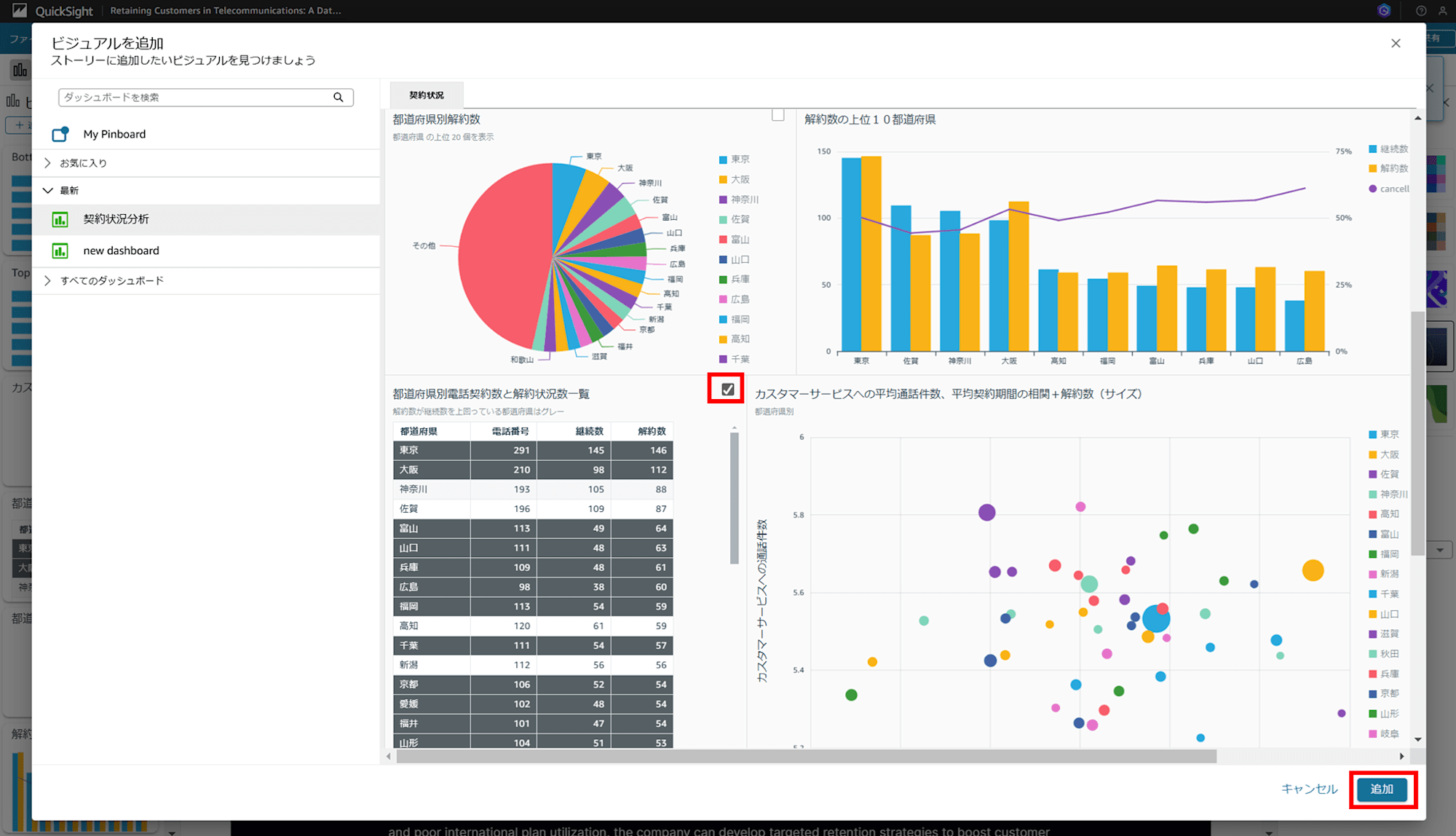Click the 大阪 legend entry in pie chart
The height and width of the screenshot is (836, 1456).
734,179
